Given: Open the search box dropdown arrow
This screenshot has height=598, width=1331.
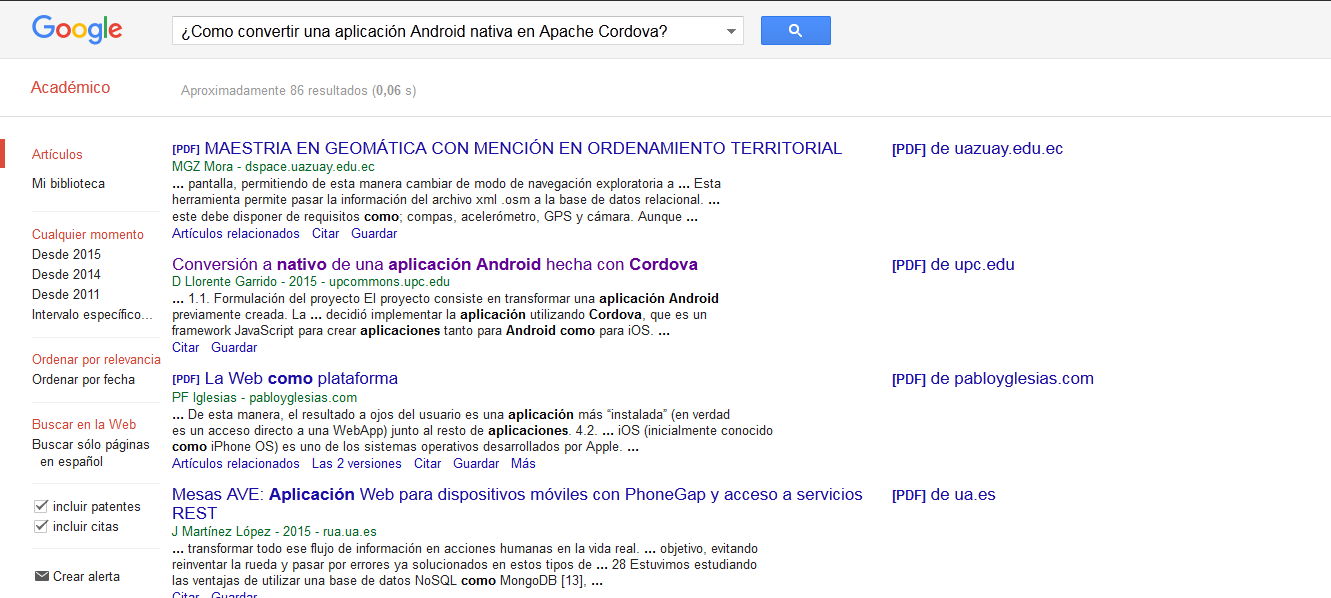Looking at the screenshot, I should 733,31.
